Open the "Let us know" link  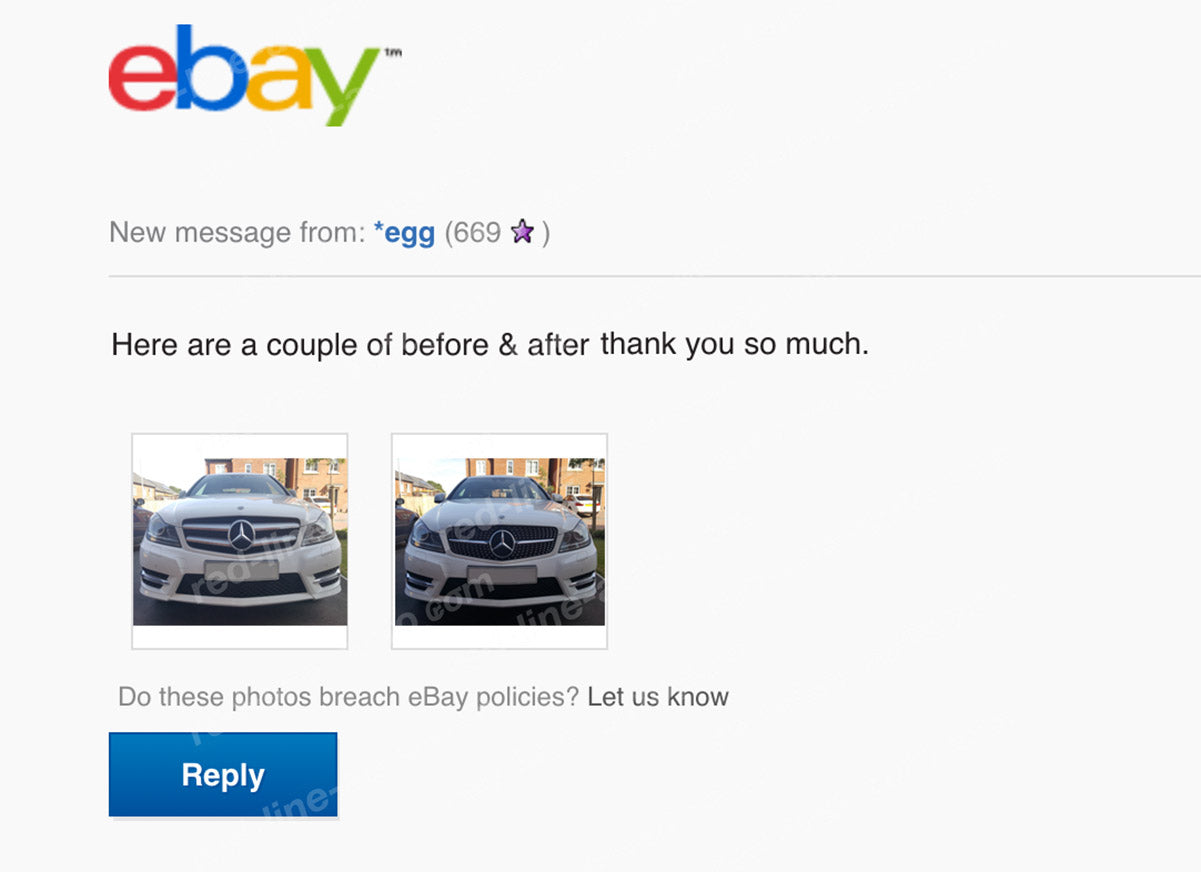click(x=658, y=697)
